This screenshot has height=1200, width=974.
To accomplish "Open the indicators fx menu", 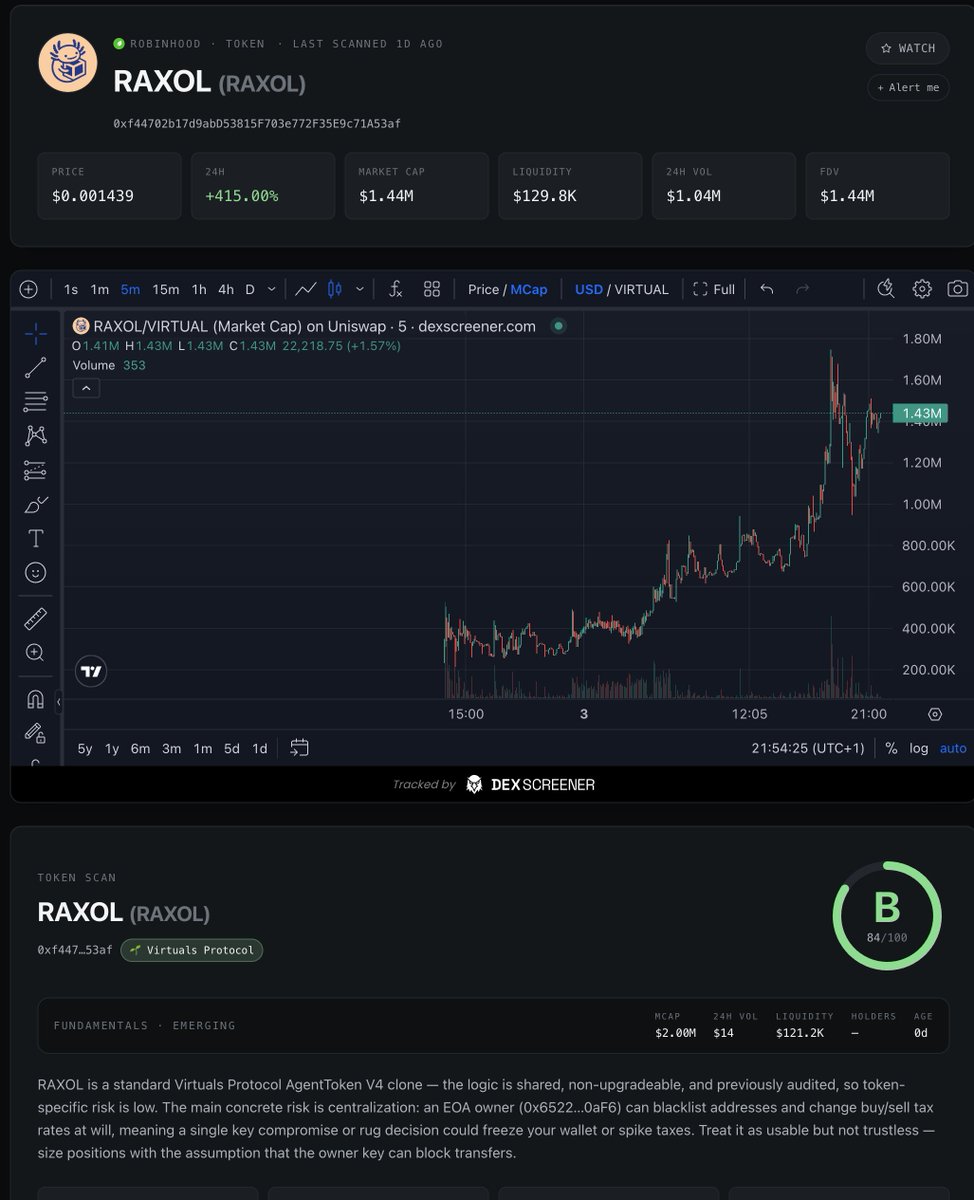I will coord(395,289).
